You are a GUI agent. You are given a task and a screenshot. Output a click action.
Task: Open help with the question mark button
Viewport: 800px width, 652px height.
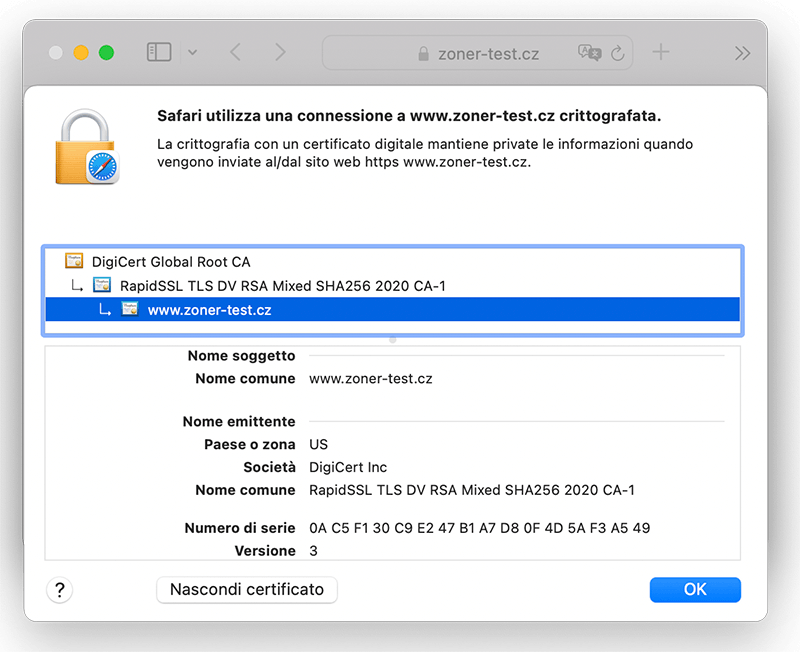point(60,590)
